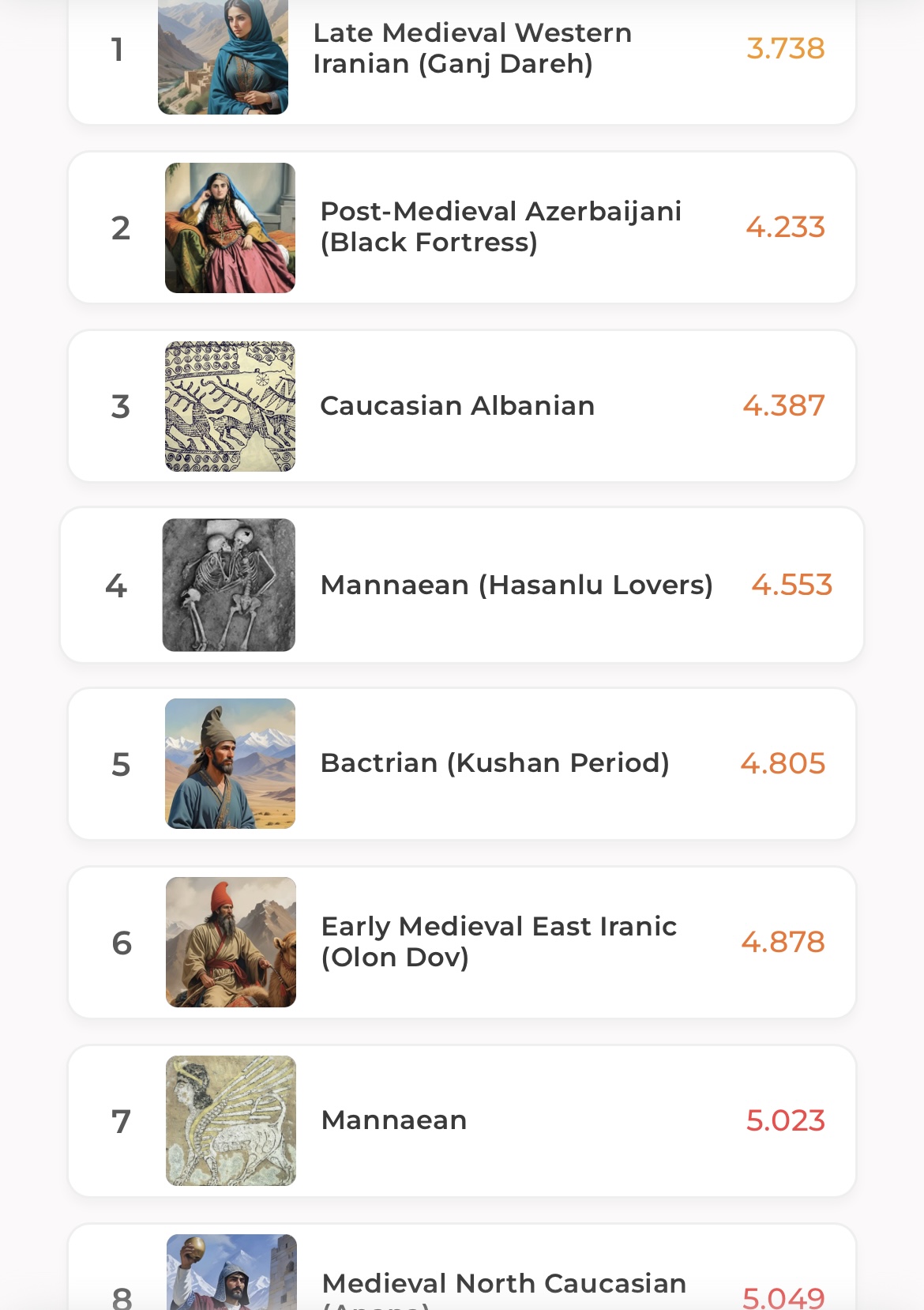Open the Mannaean (Hasanlu Lovers) title
This screenshot has height=1310, width=924.
click(x=516, y=585)
